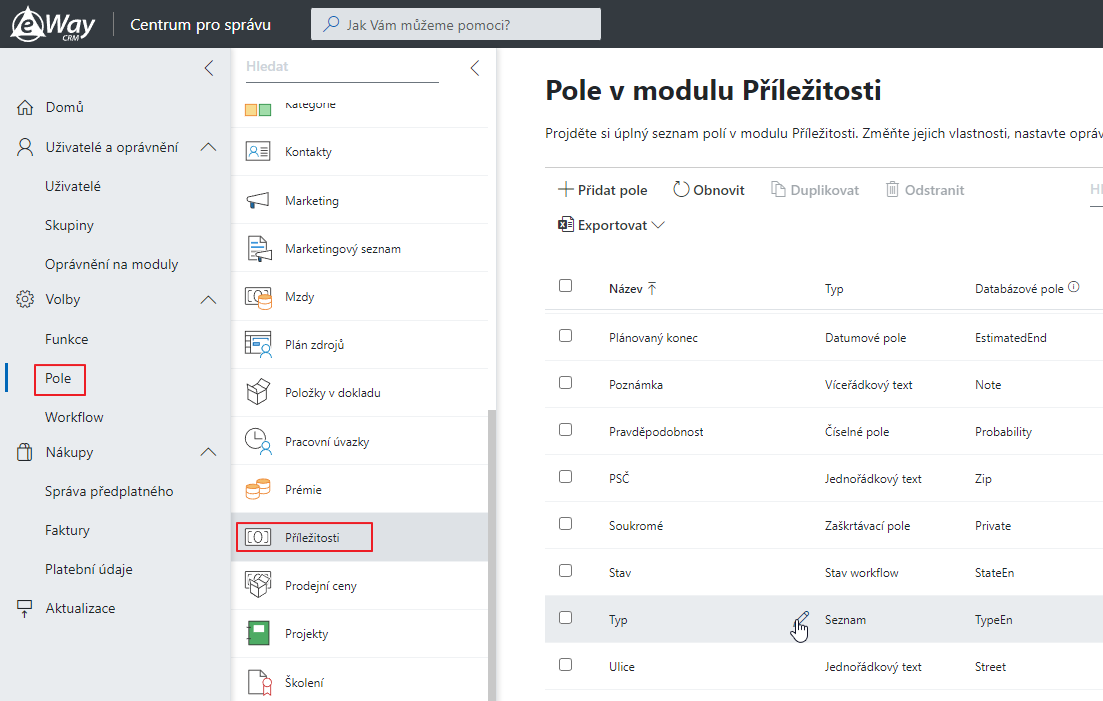Click the EstimatedEnd database field cell
The height and width of the screenshot is (701, 1103).
point(1010,337)
